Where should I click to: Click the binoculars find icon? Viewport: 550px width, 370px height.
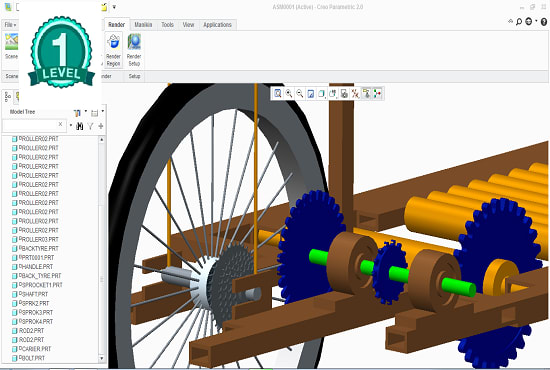[80, 126]
